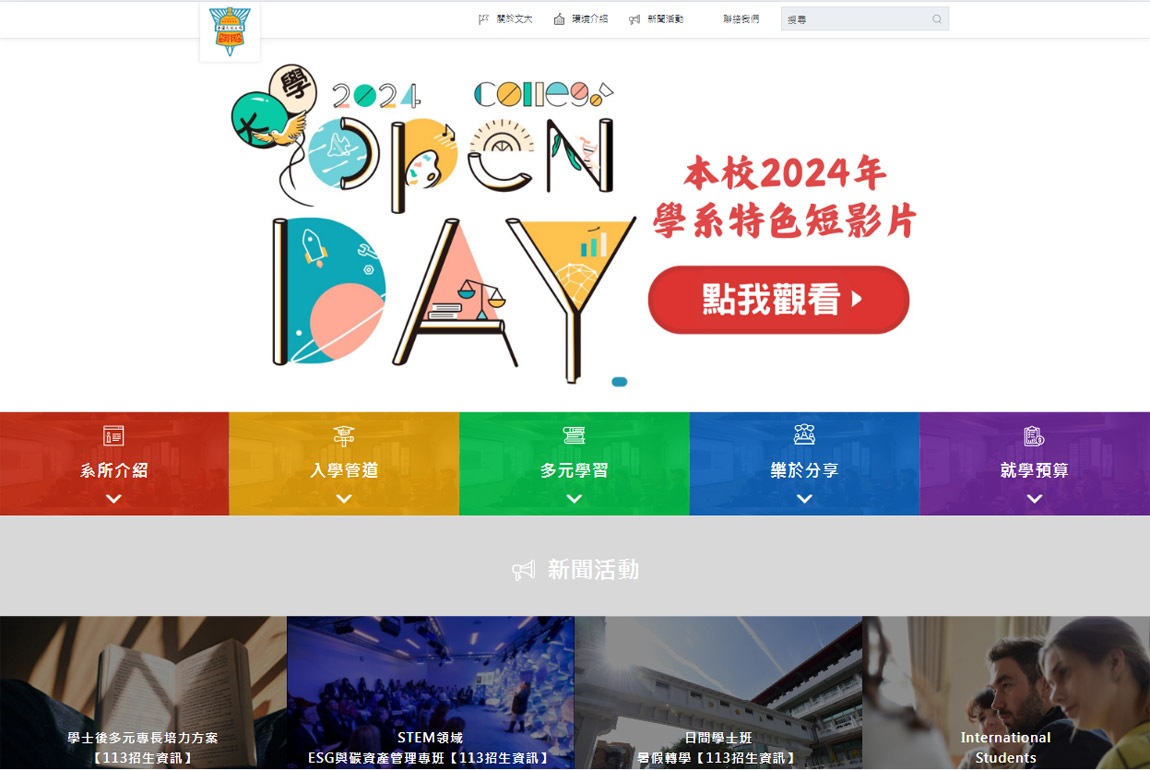This screenshot has height=770, width=1150.
Task: Expand the 入學管道 chevron
Action: [344, 499]
